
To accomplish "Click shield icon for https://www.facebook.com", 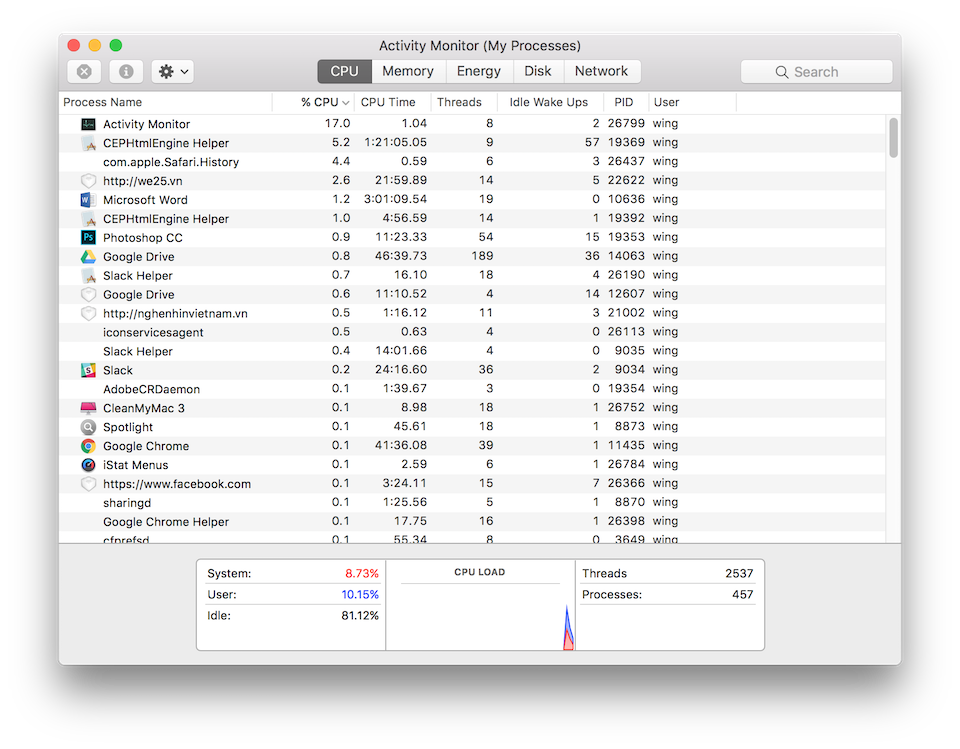I will 88,484.
